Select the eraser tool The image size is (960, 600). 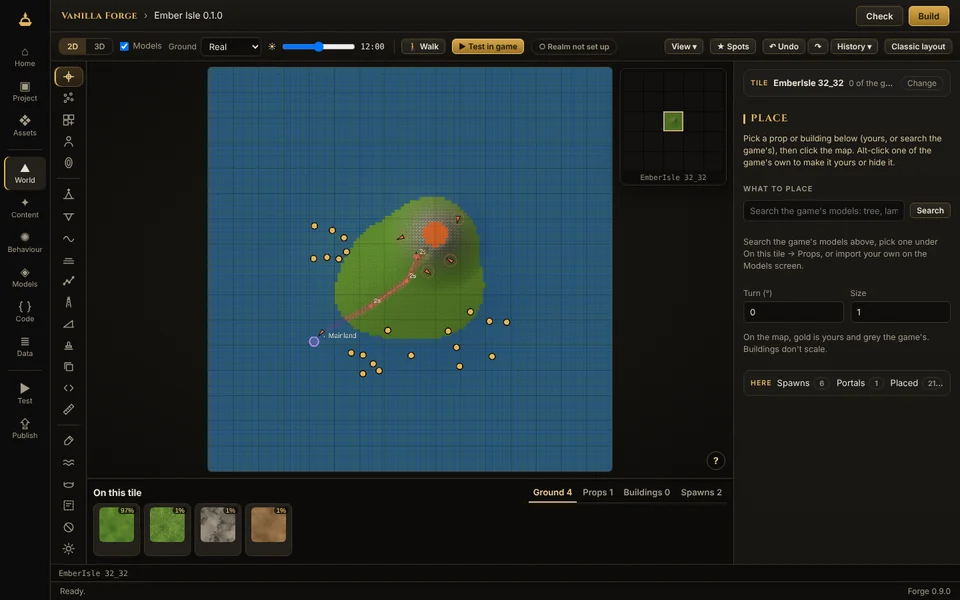coord(69,441)
